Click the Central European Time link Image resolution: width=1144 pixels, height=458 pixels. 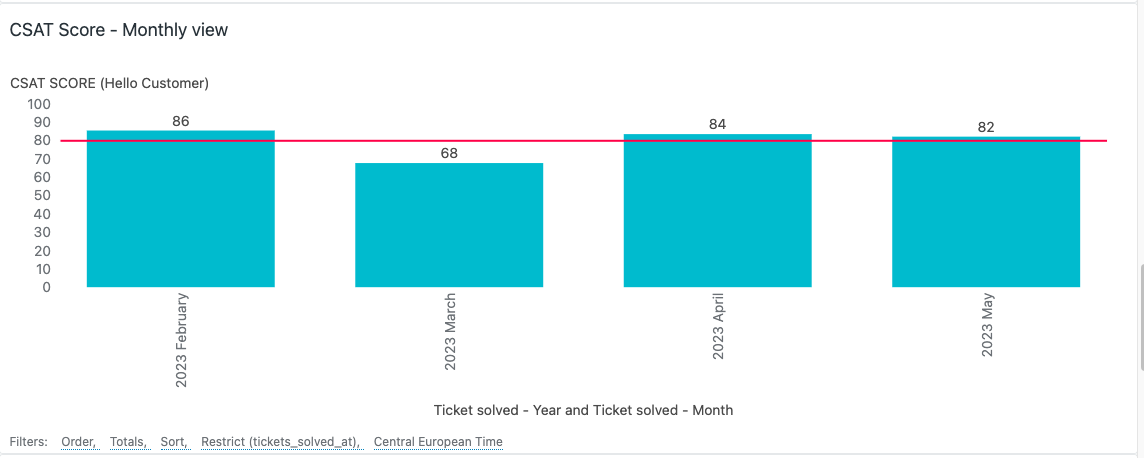click(438, 442)
